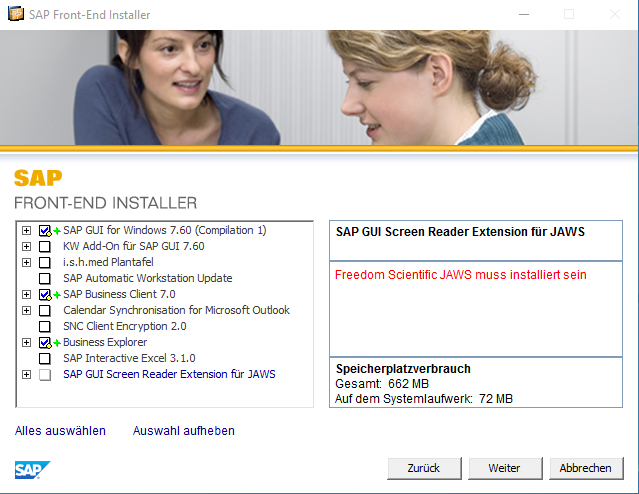Expand SAP GUI for Windows 7.60 node
The width and height of the screenshot is (639, 494).
point(26,231)
